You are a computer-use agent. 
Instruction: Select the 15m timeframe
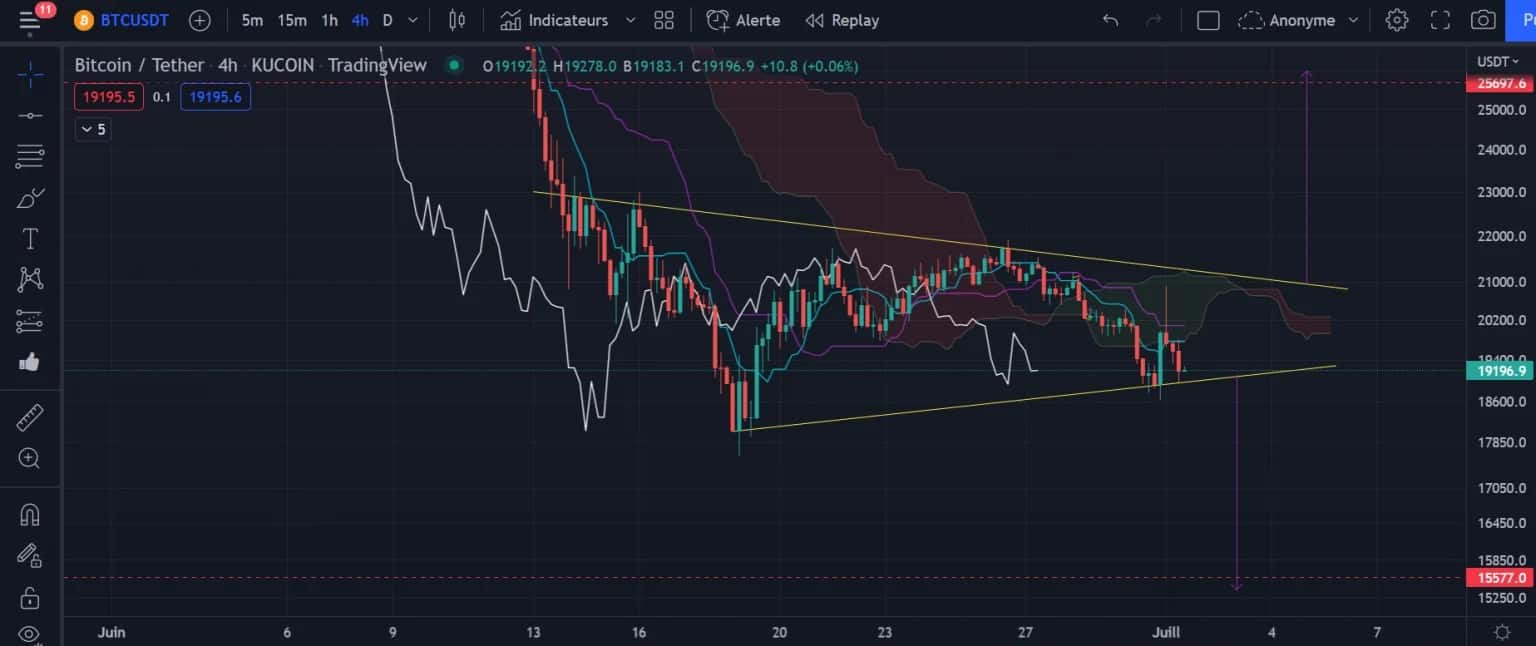click(292, 20)
